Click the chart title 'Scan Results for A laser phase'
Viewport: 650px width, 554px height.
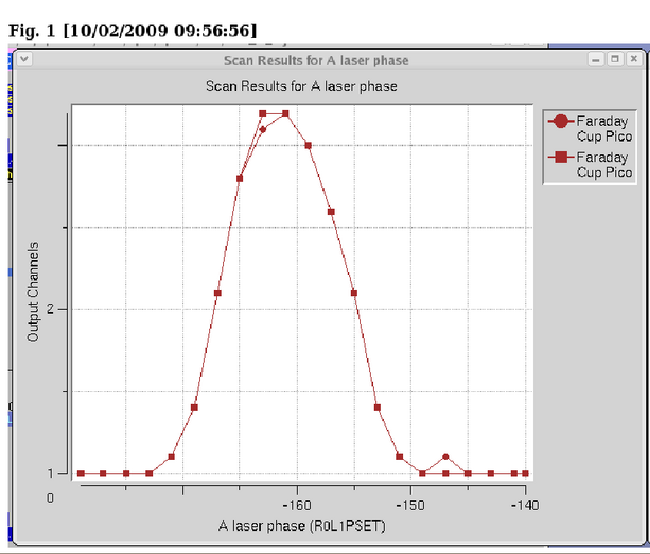point(301,86)
